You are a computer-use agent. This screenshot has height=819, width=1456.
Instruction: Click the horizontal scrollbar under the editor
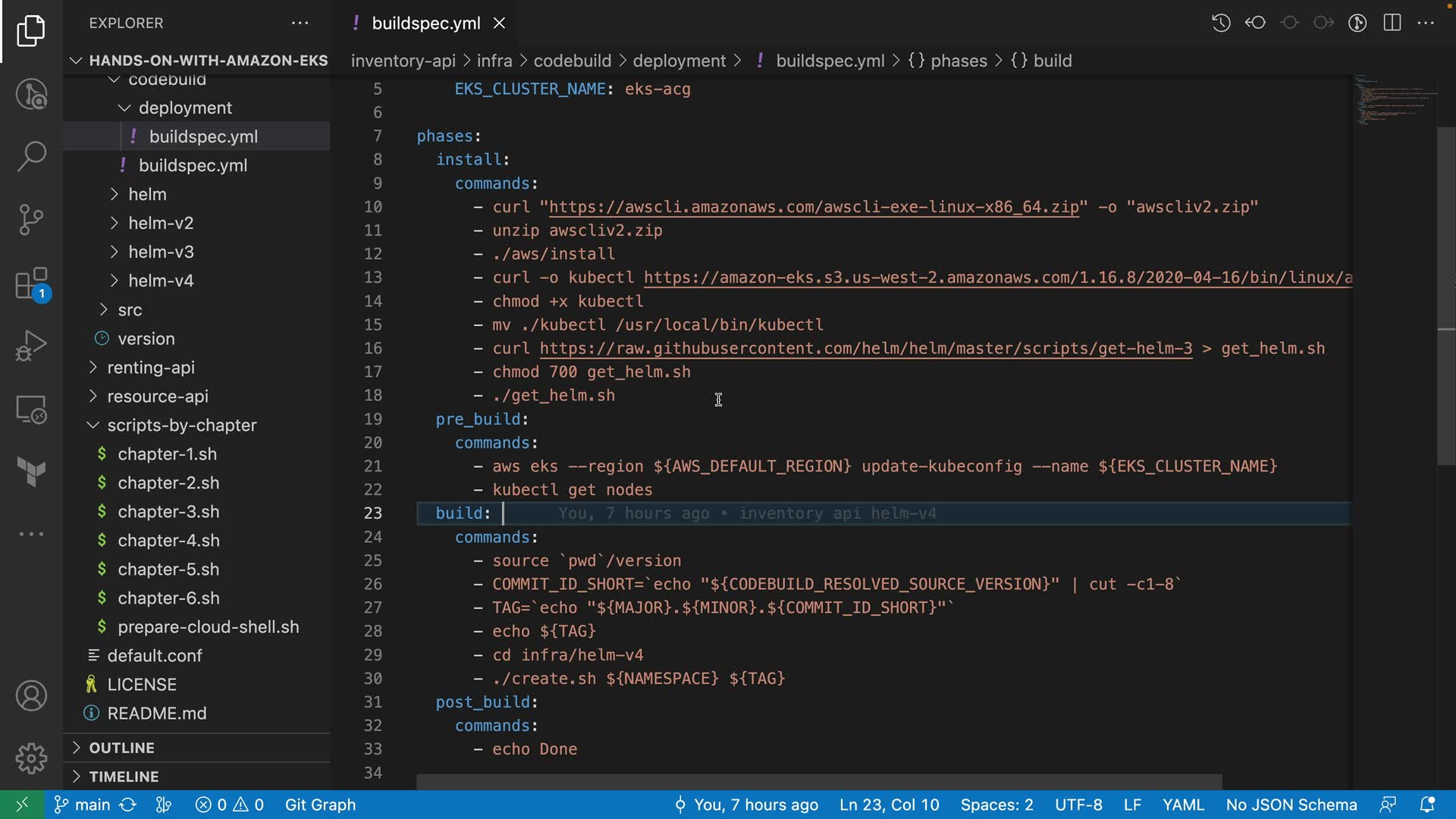coord(819,781)
